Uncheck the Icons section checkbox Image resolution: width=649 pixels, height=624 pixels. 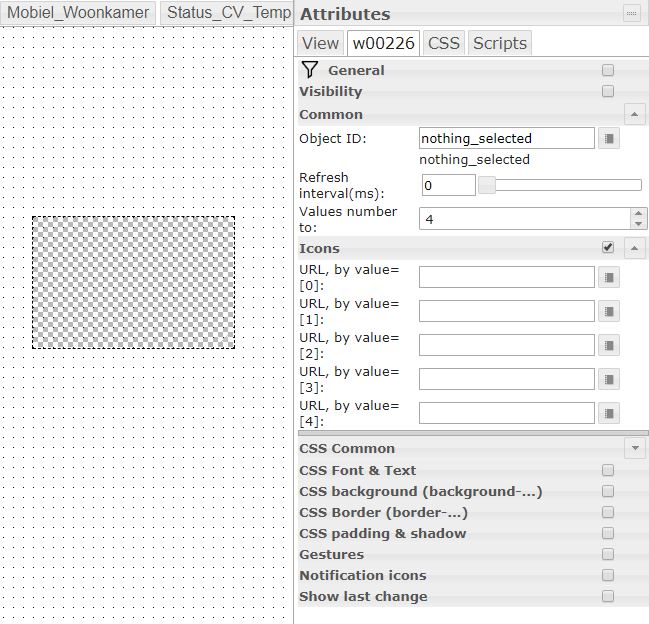tap(608, 248)
